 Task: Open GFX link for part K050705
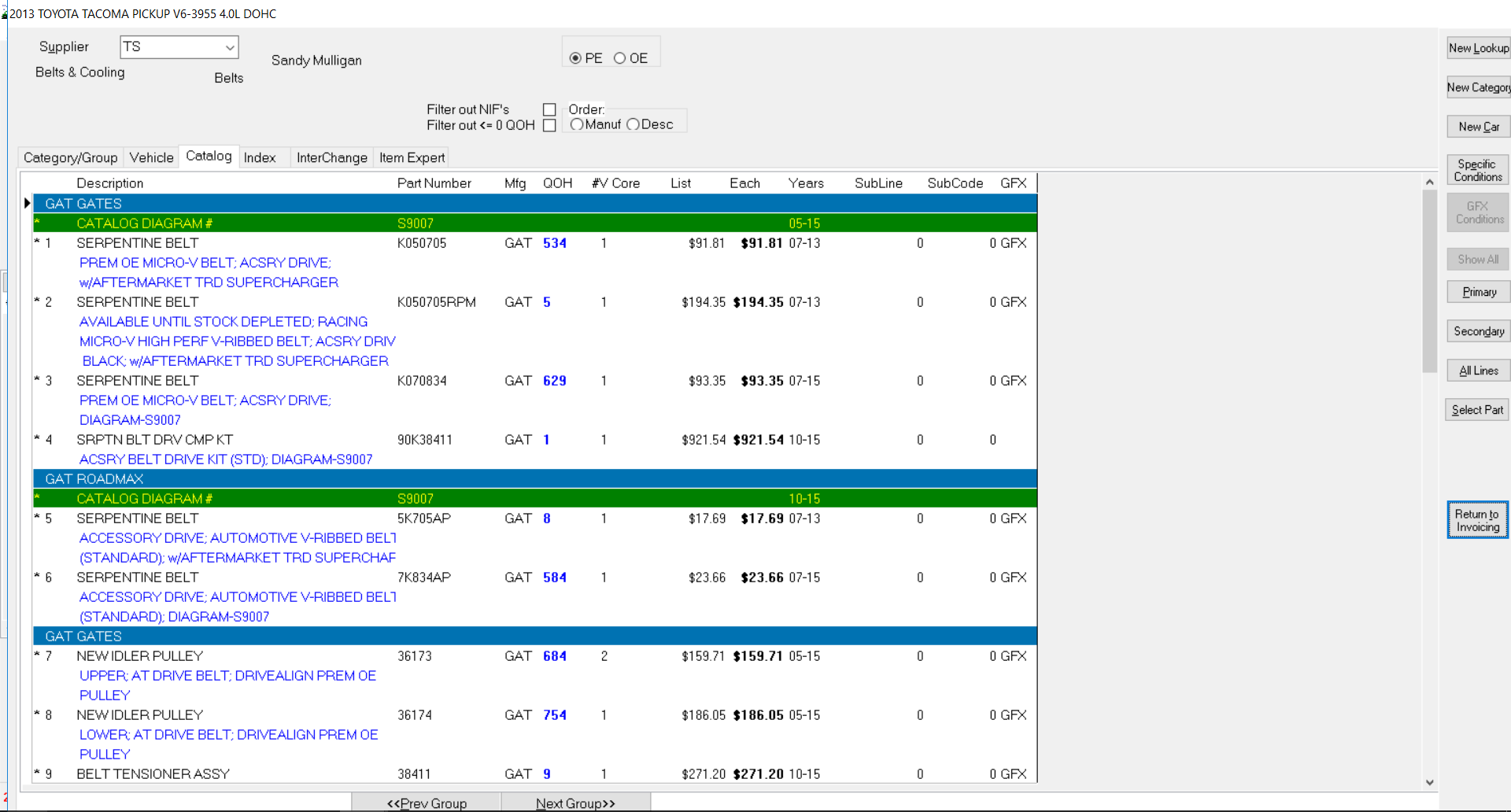coord(1013,243)
